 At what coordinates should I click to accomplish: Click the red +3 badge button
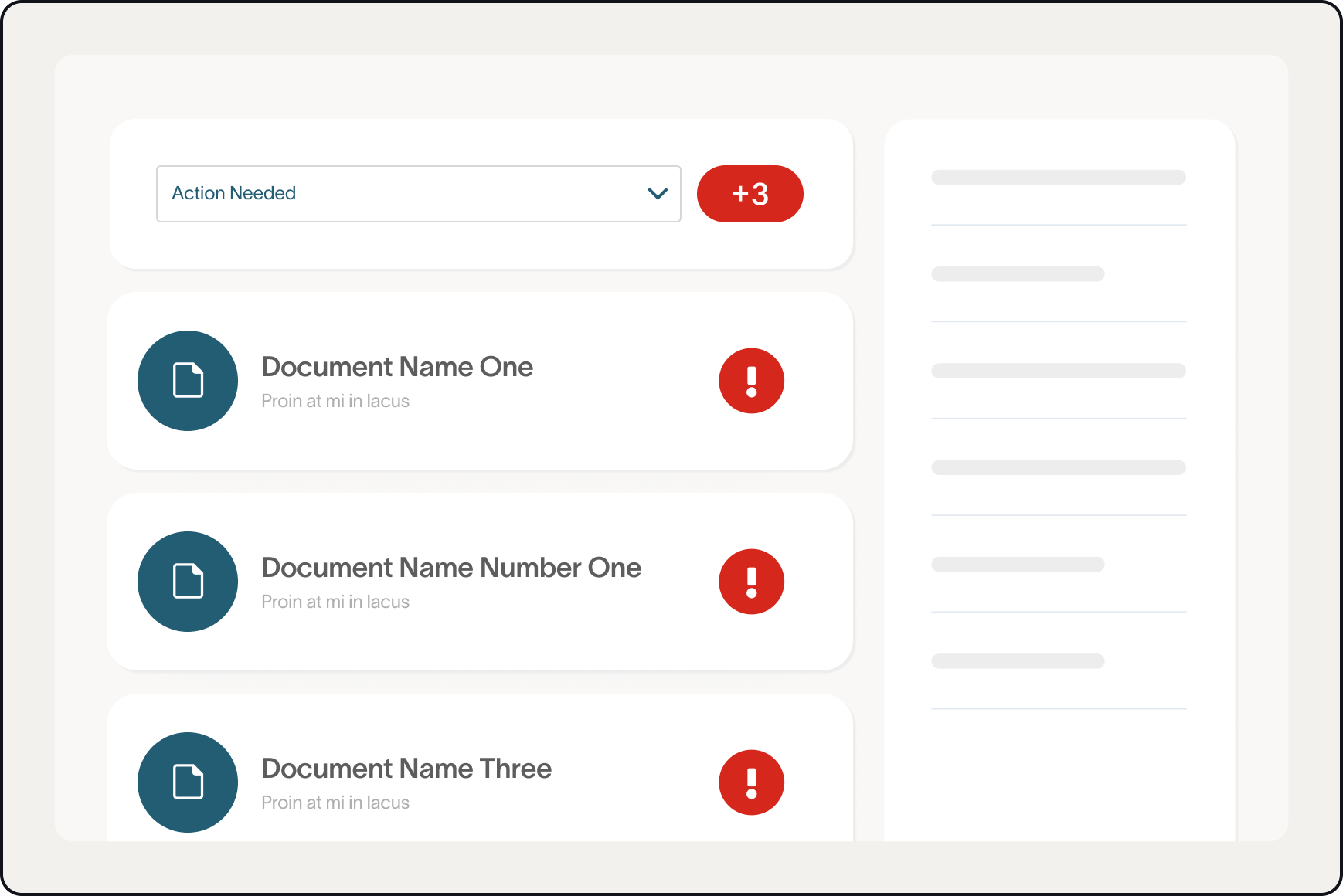coord(750,194)
